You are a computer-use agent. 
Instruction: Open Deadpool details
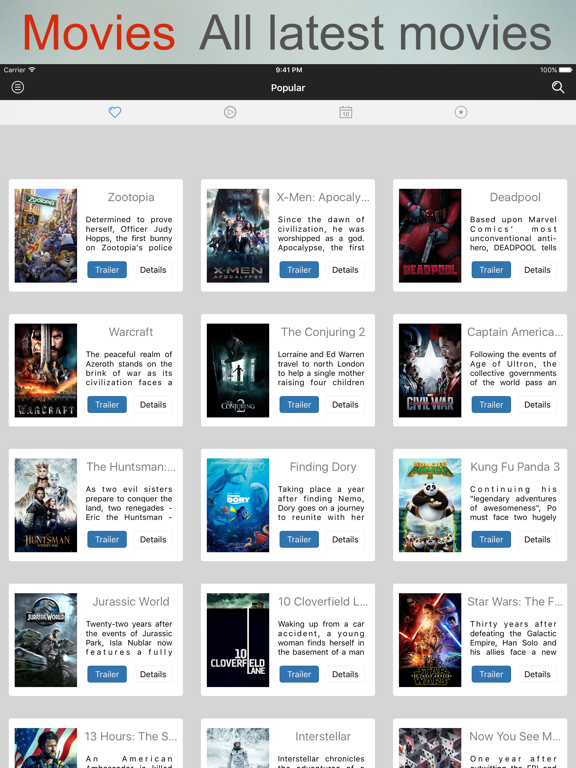[x=537, y=270]
